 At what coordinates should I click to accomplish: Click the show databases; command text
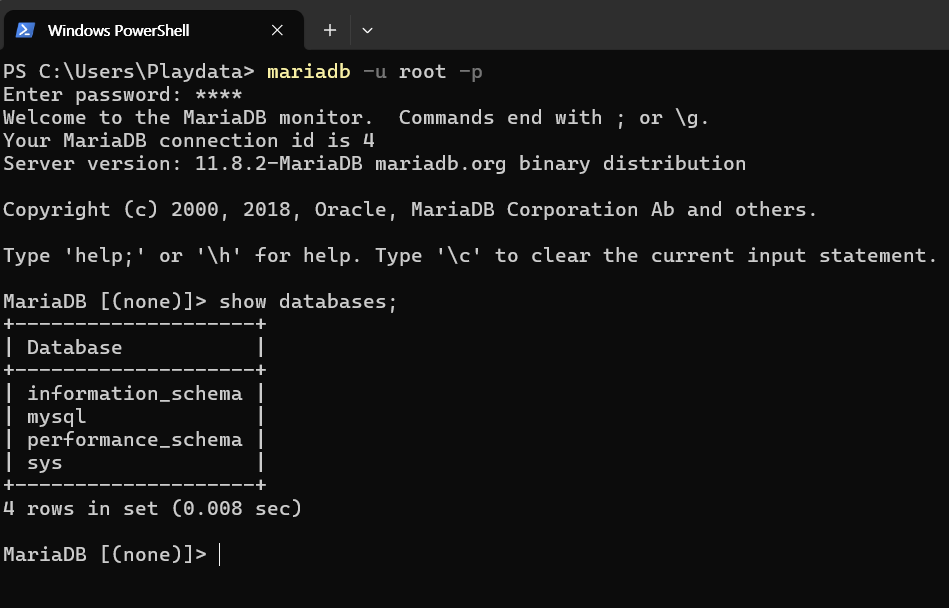point(307,301)
